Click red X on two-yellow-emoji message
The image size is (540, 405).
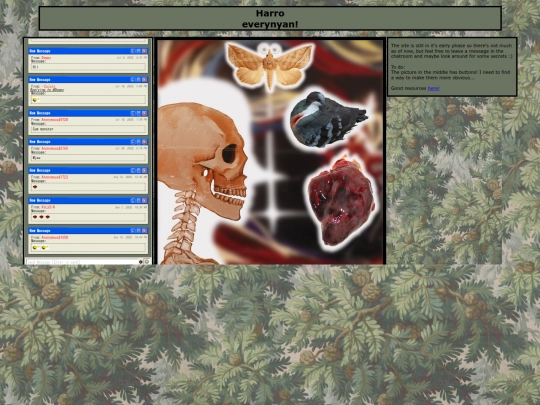[144, 230]
